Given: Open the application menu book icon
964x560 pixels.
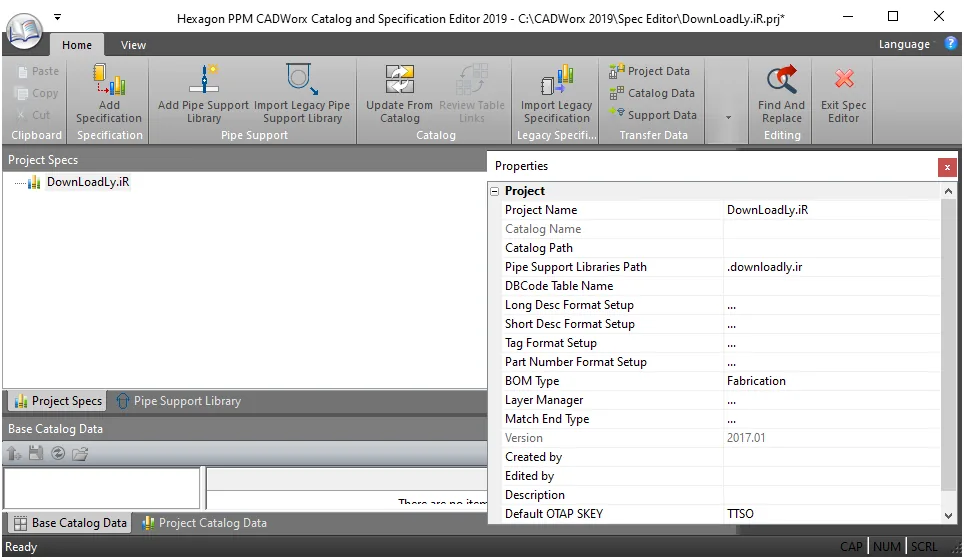Looking at the screenshot, I should pos(24,31).
